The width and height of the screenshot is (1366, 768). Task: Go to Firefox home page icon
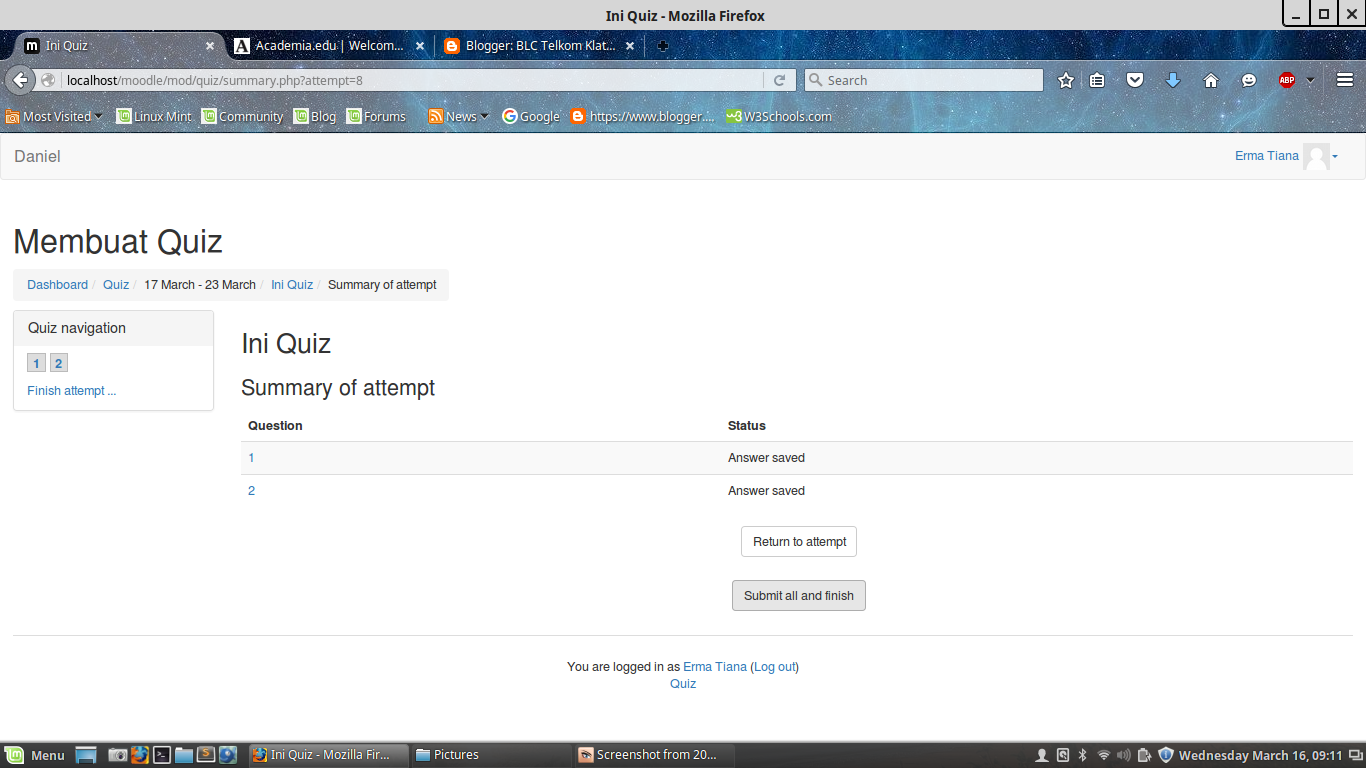tap(1211, 80)
